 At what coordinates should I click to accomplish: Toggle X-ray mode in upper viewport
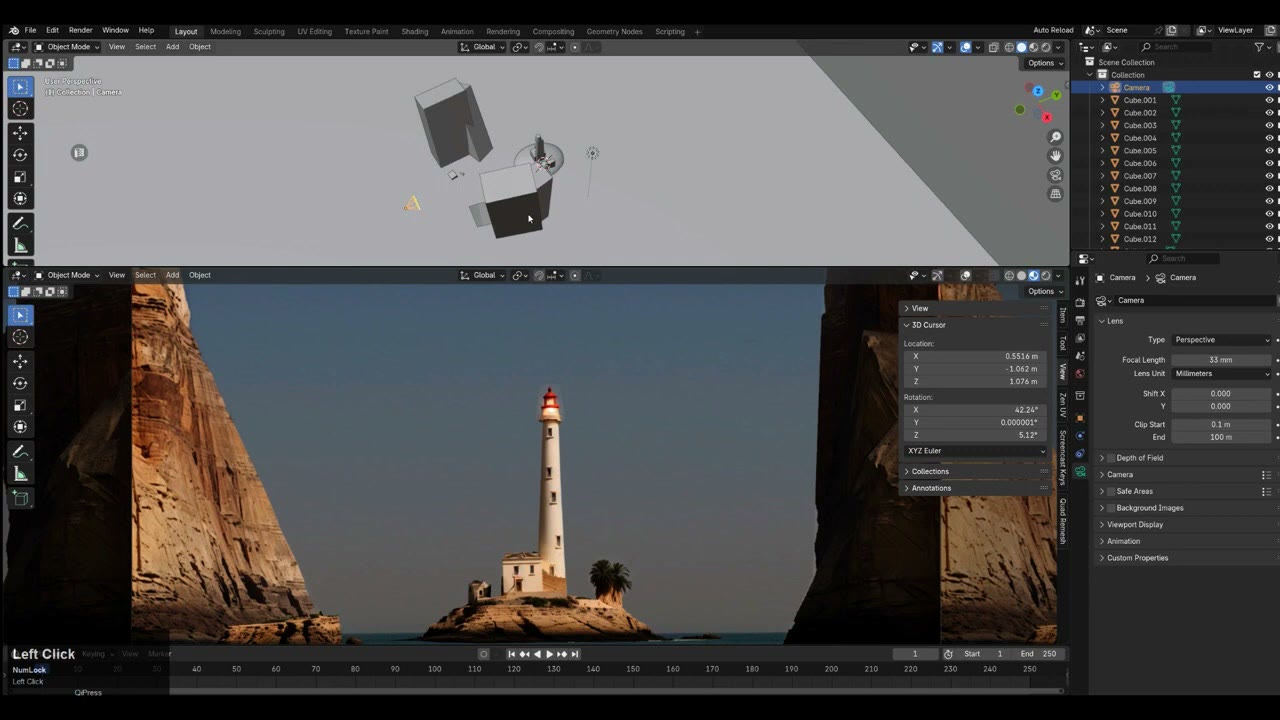click(x=993, y=47)
